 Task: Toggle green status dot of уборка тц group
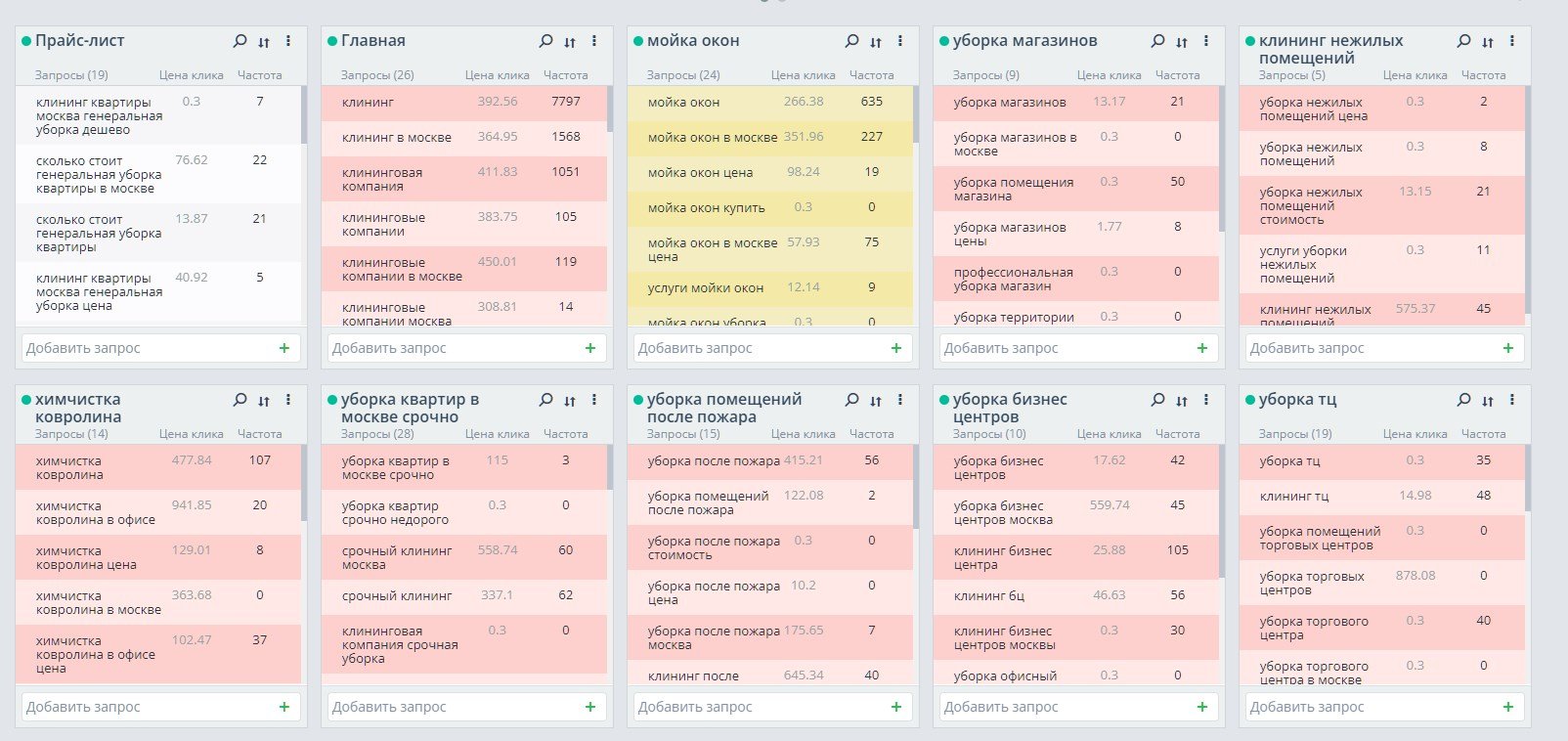click(x=1250, y=400)
